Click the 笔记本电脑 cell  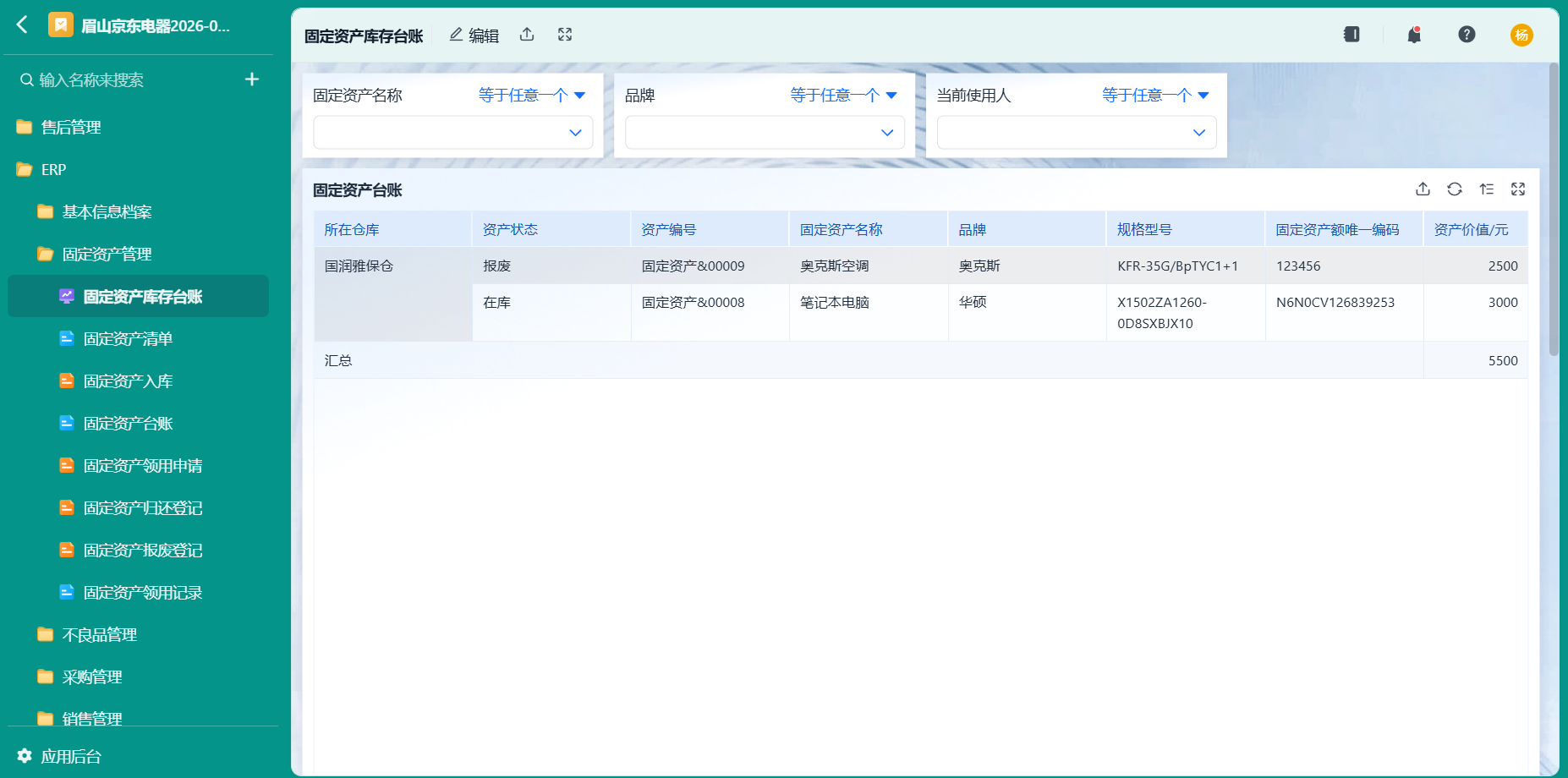868,313
